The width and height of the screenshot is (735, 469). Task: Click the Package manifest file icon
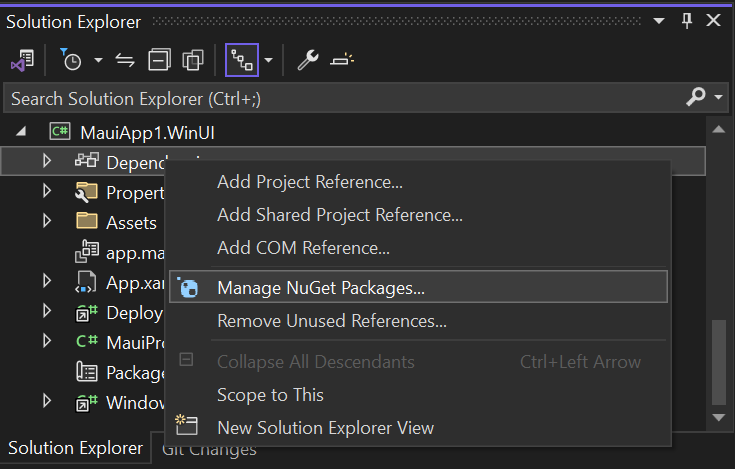(x=87, y=372)
